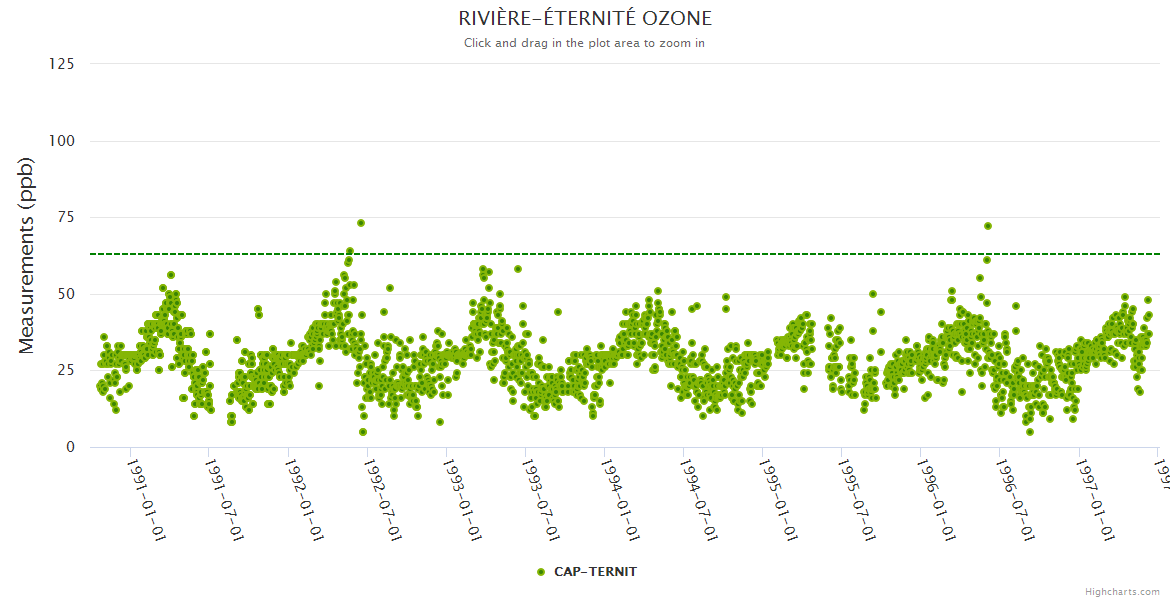
Task: Click the RIVIÈRE-ÉTERNITÉ OZONE chart title
Action: coord(585,19)
